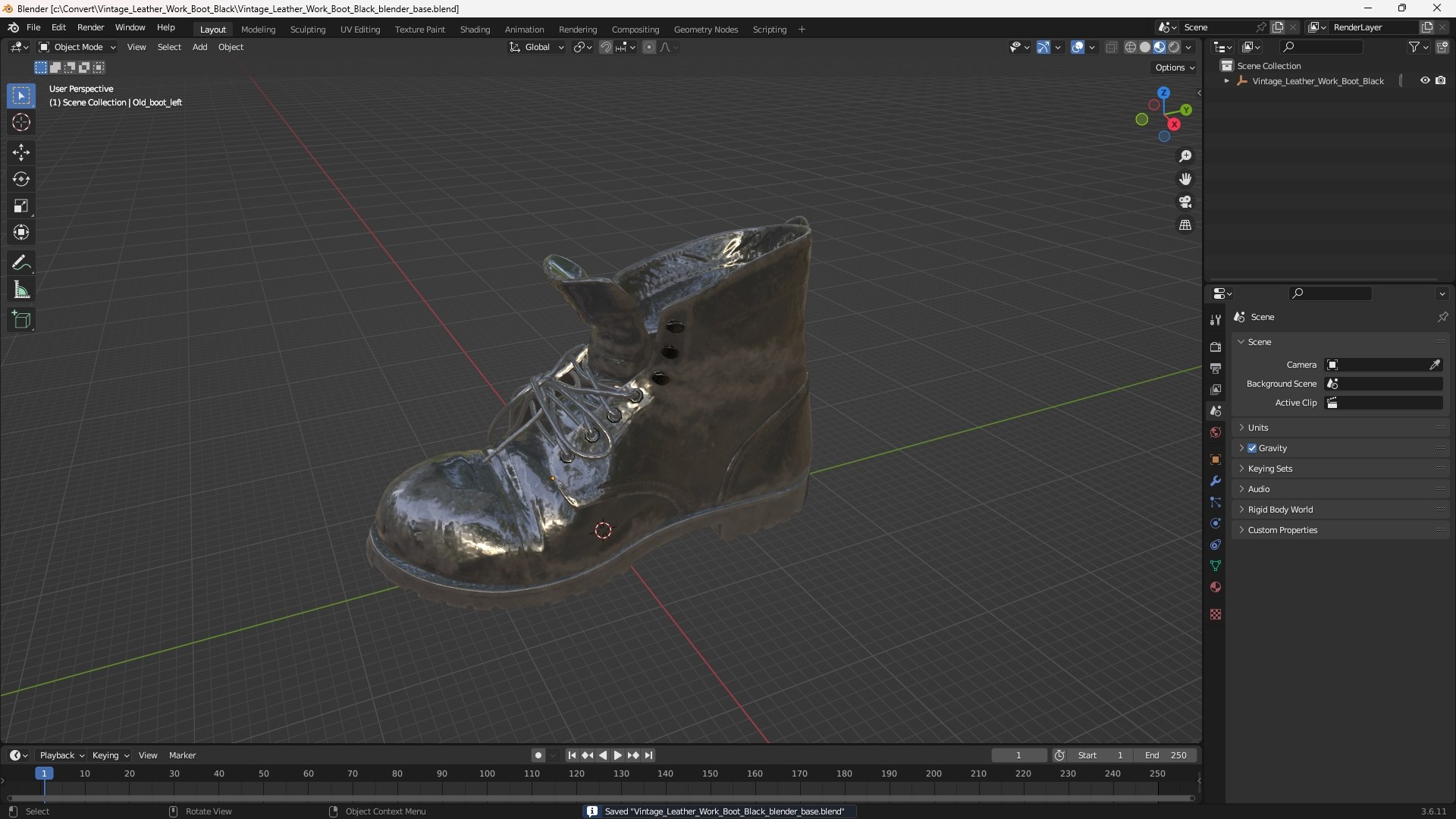1456x819 pixels.
Task: Open the Material properties tab
Action: (x=1216, y=587)
